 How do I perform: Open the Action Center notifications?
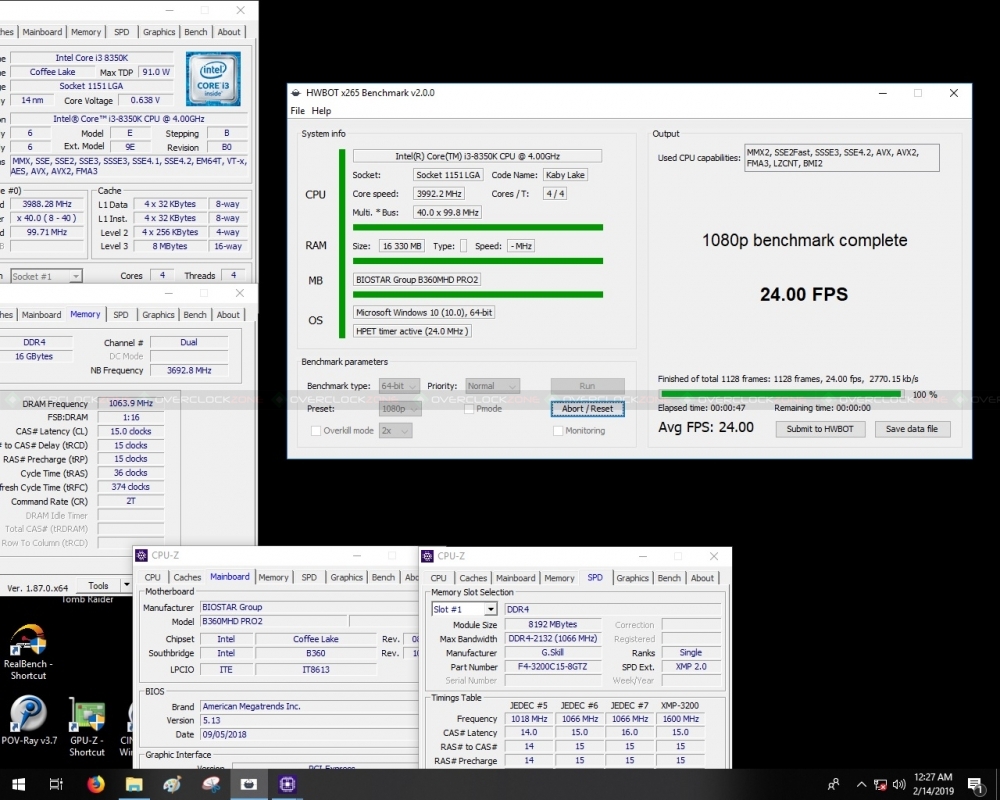tap(975, 785)
